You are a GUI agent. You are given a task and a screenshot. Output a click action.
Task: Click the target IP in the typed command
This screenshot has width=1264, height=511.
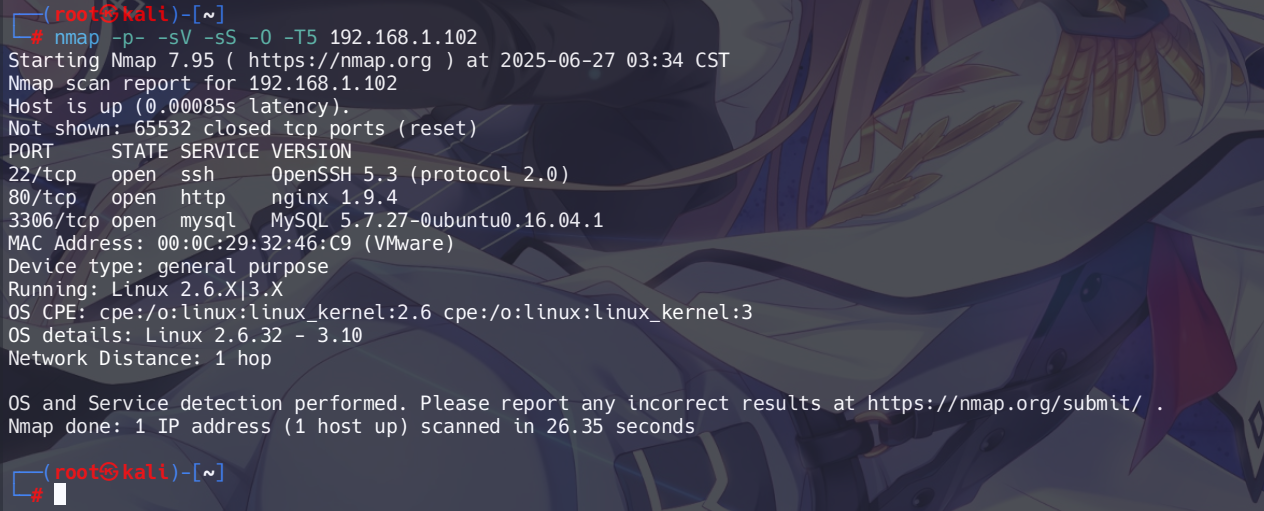pyautogui.click(x=403, y=38)
